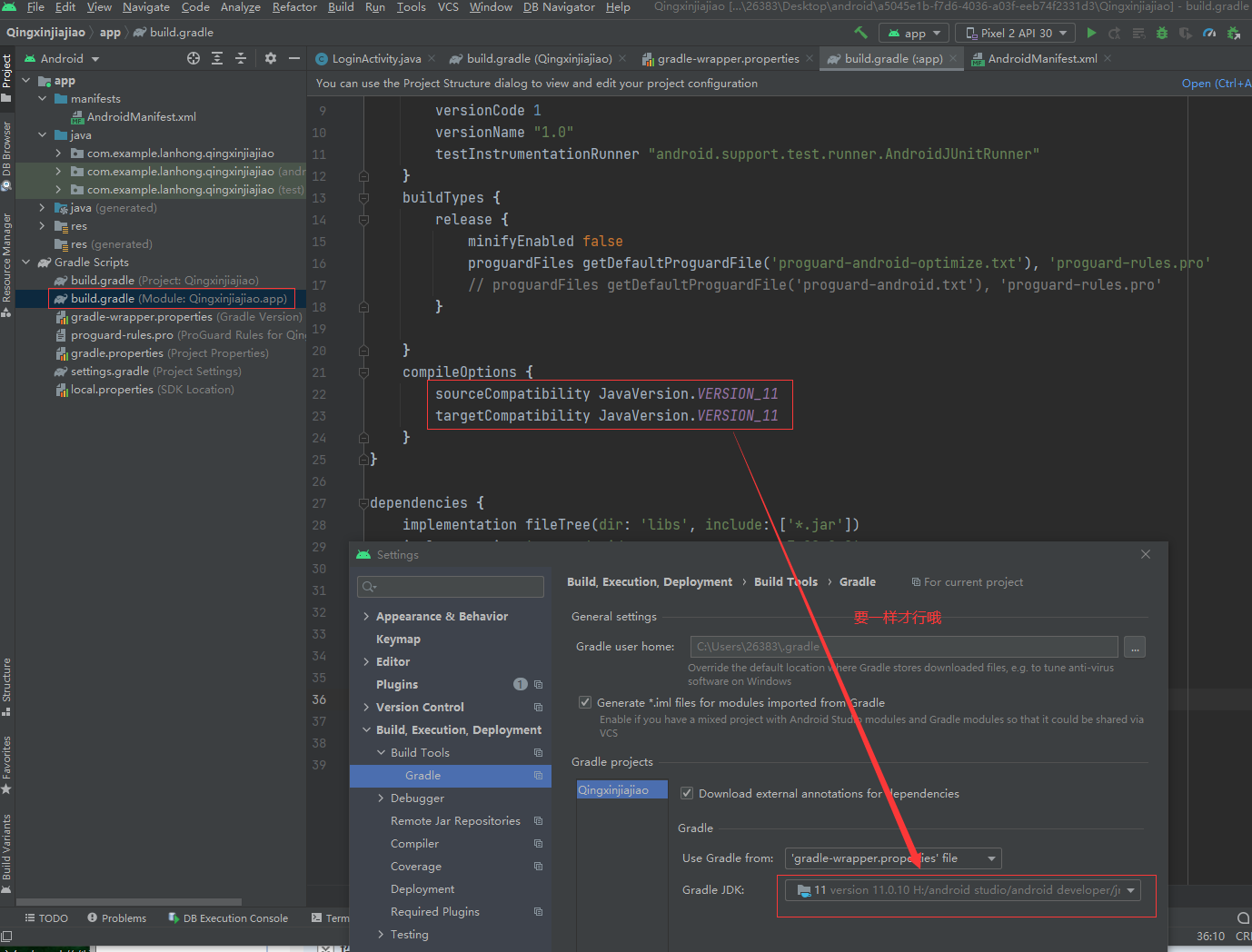Viewport: 1252px width, 952px height.
Task: Select gradle.properties in Gradle Scripts
Action: pyautogui.click(x=117, y=353)
